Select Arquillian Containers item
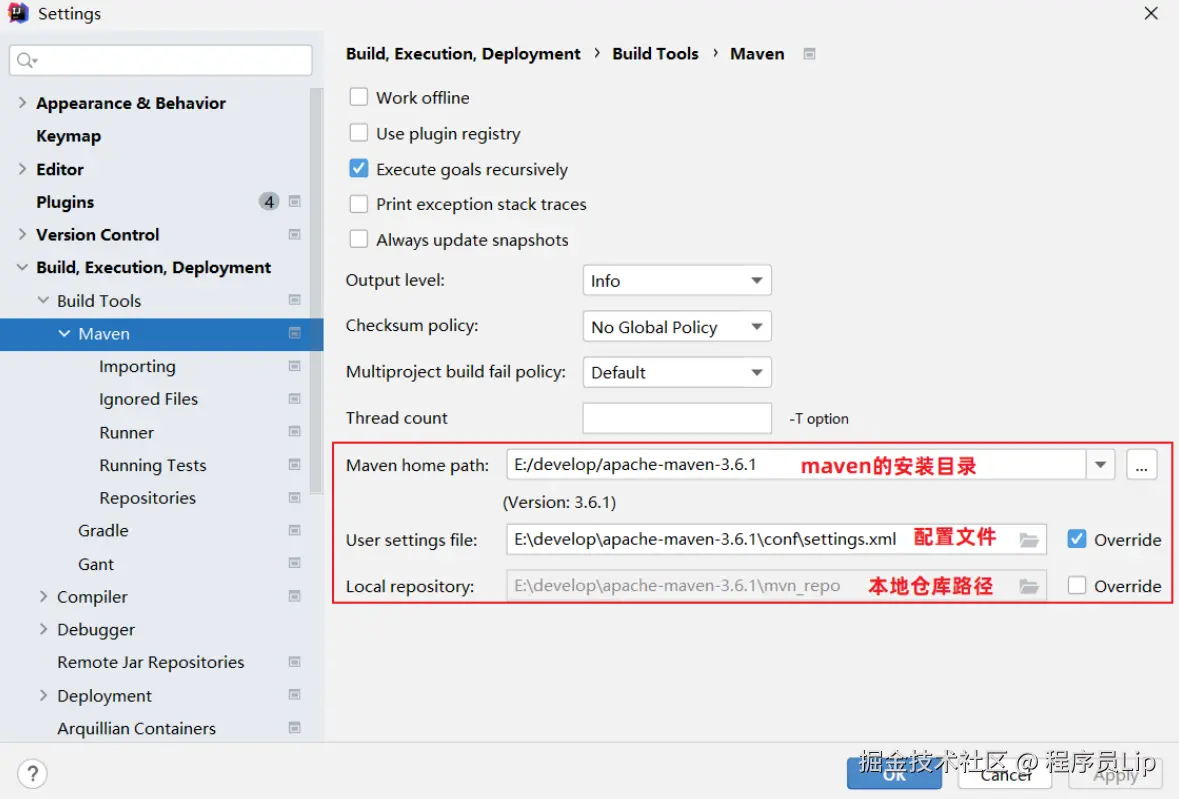This screenshot has height=799, width=1179. [x=136, y=728]
